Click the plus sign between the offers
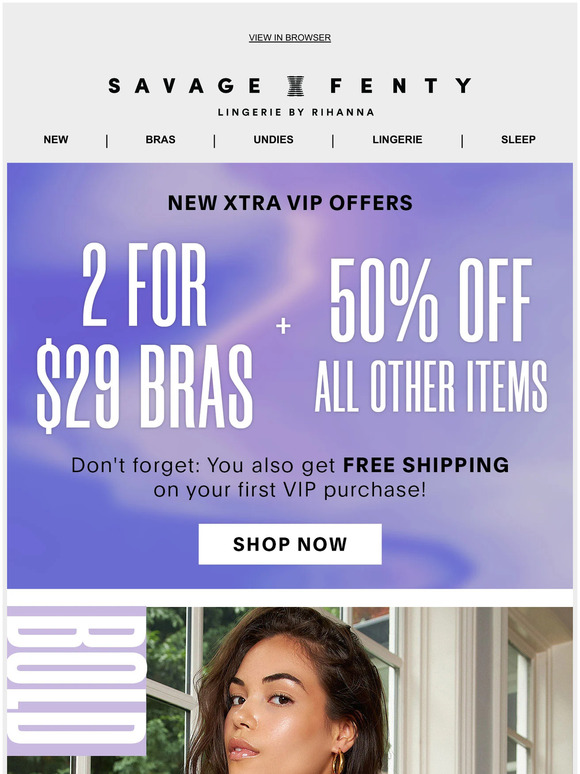The height and width of the screenshot is (774, 580). pos(283,326)
